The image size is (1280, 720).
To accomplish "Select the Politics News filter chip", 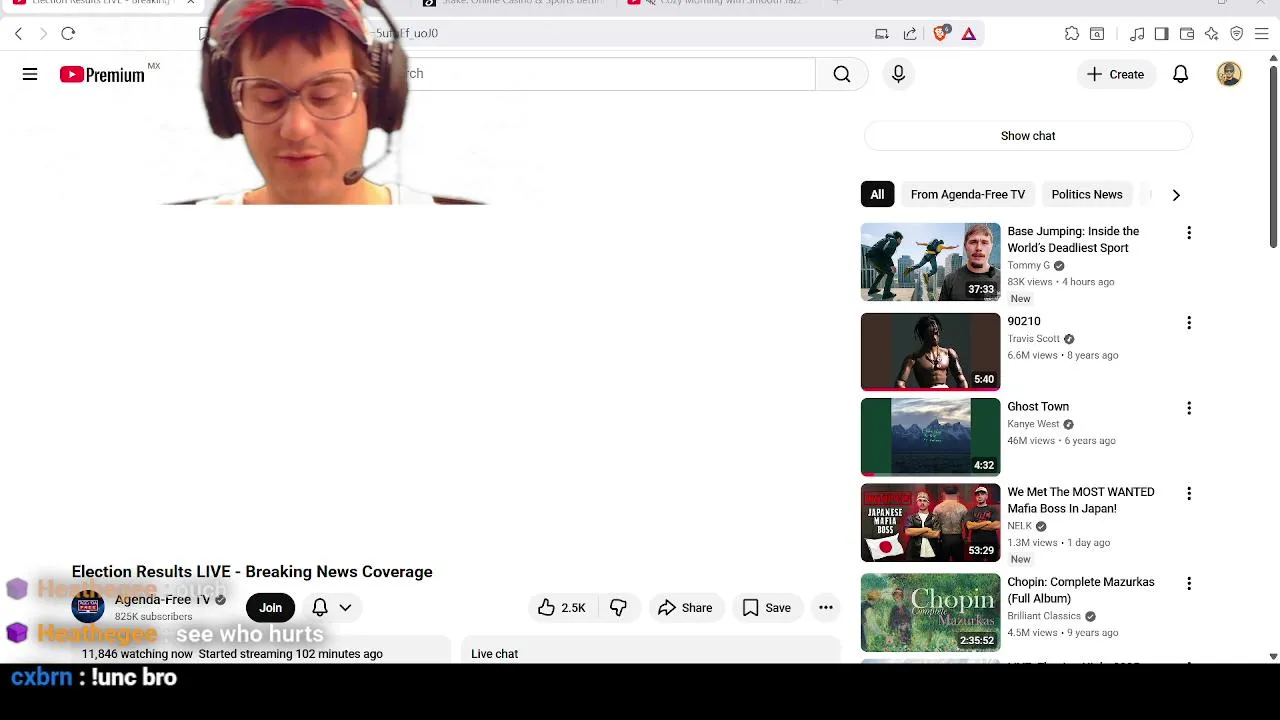I will (1087, 195).
